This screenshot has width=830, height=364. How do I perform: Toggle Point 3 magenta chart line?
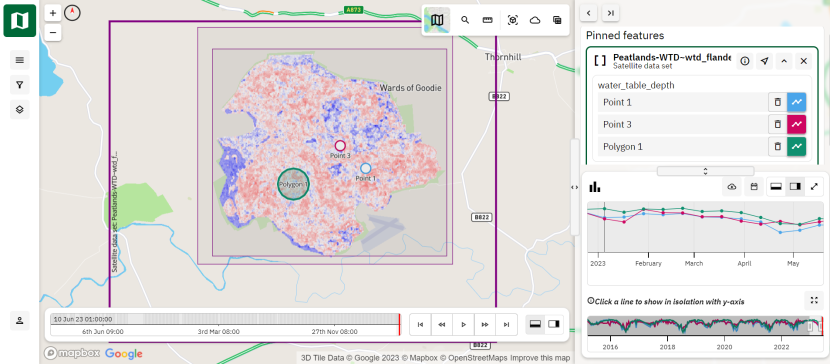tap(796, 124)
